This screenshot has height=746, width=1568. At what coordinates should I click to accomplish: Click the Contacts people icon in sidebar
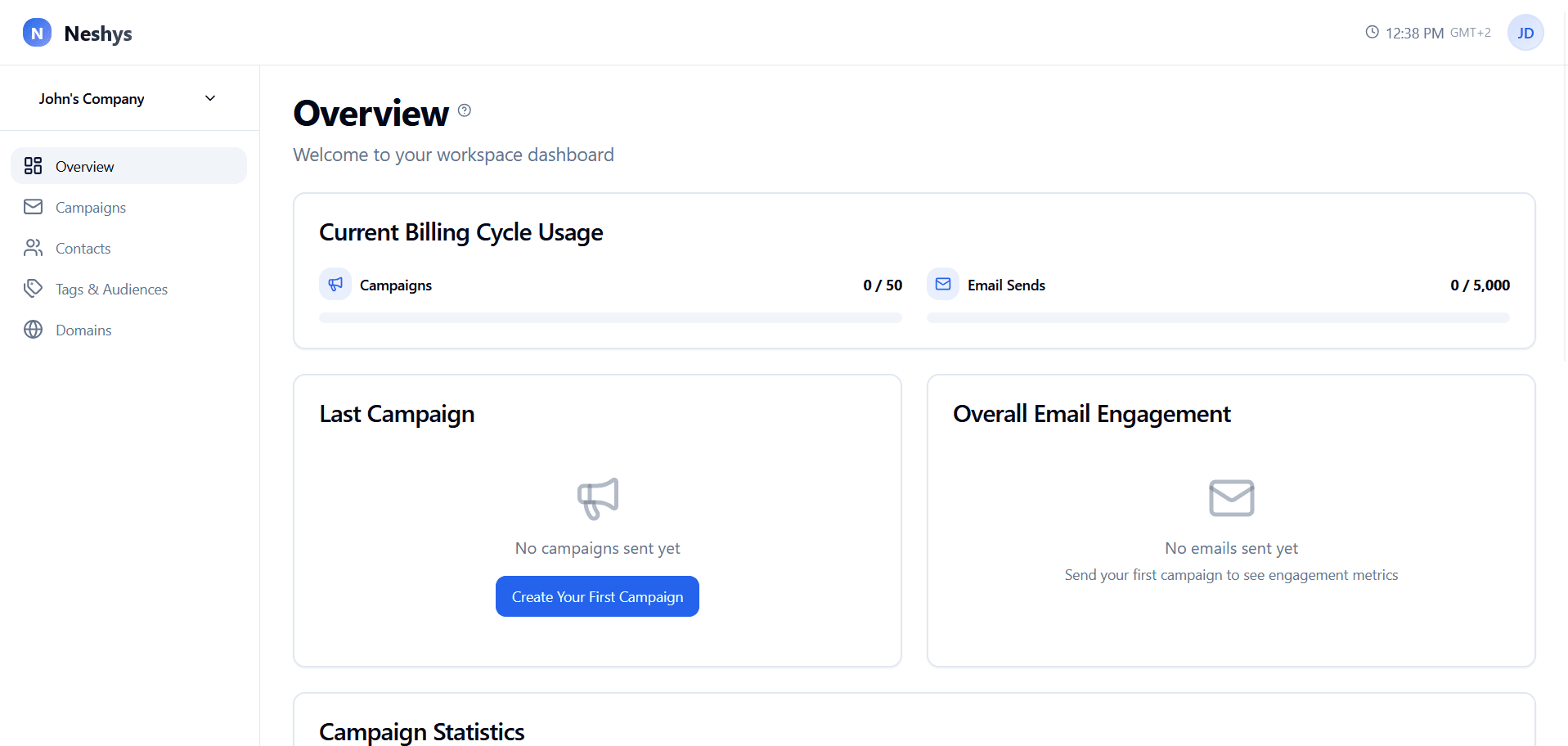coord(33,248)
